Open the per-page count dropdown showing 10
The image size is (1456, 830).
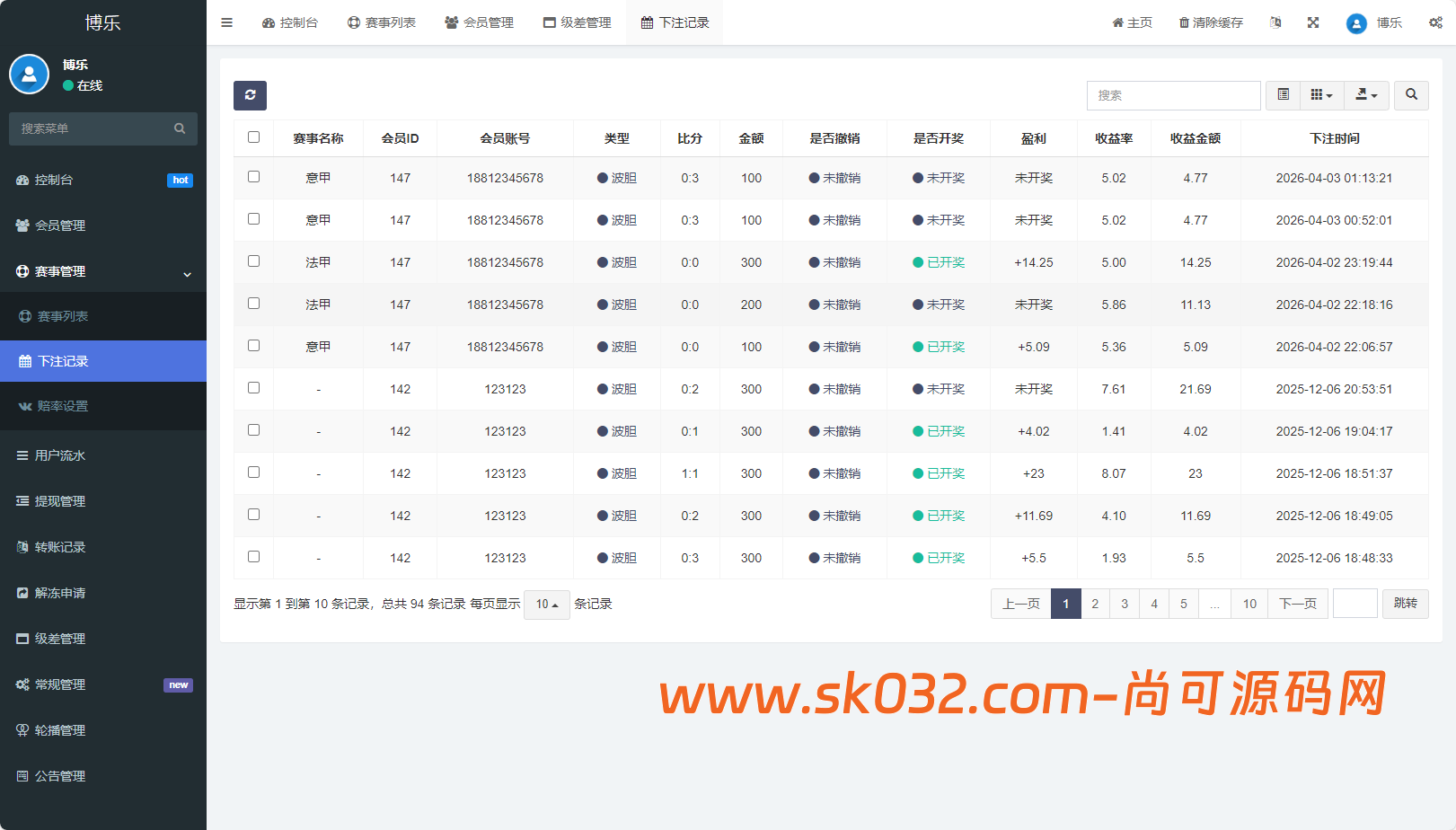546,605
